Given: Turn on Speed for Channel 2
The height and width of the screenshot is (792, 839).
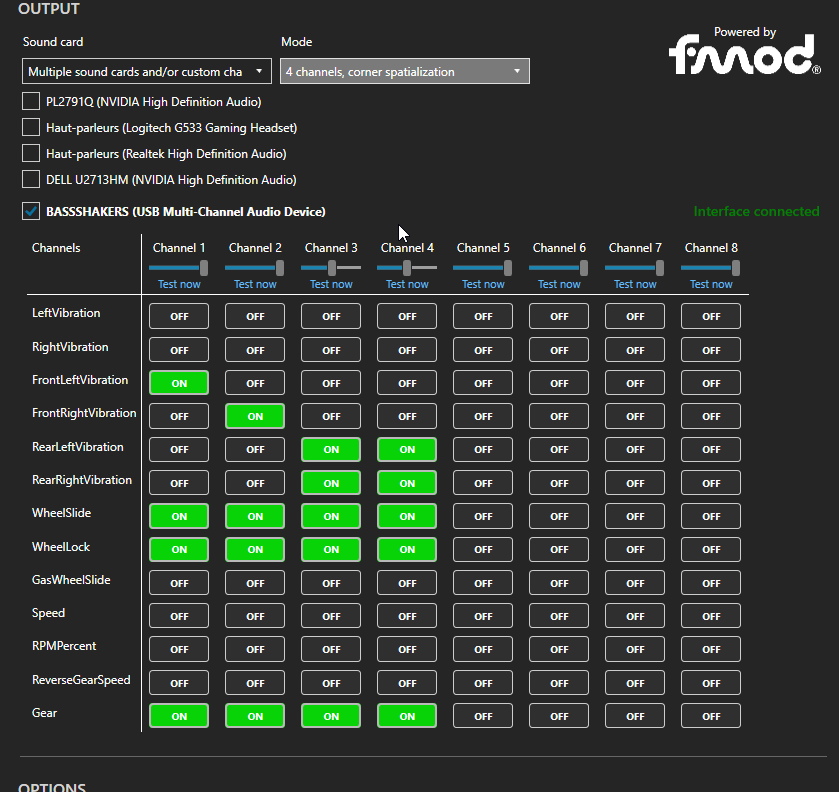Looking at the screenshot, I should click(255, 616).
